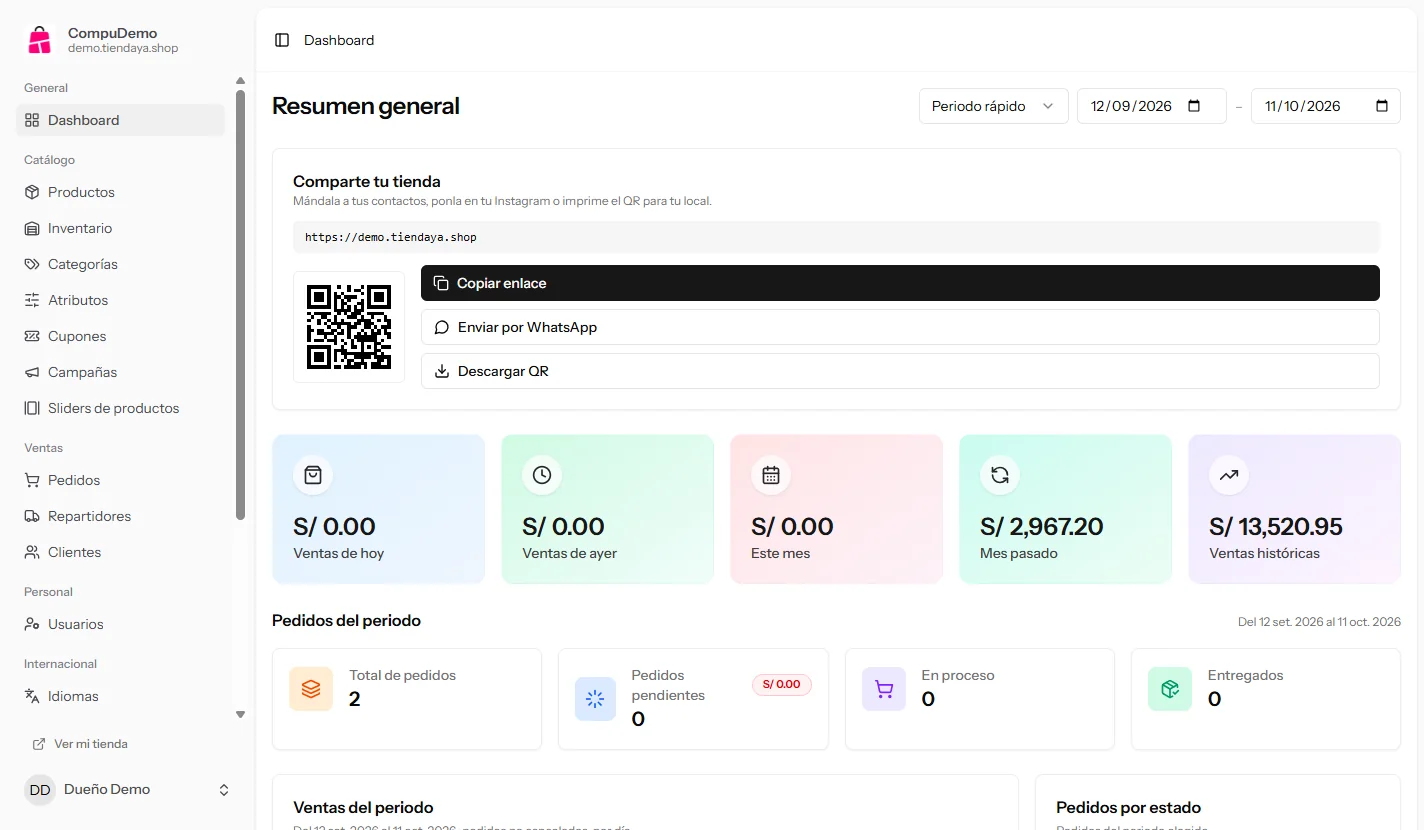Open the Categorías section

(x=121, y=264)
